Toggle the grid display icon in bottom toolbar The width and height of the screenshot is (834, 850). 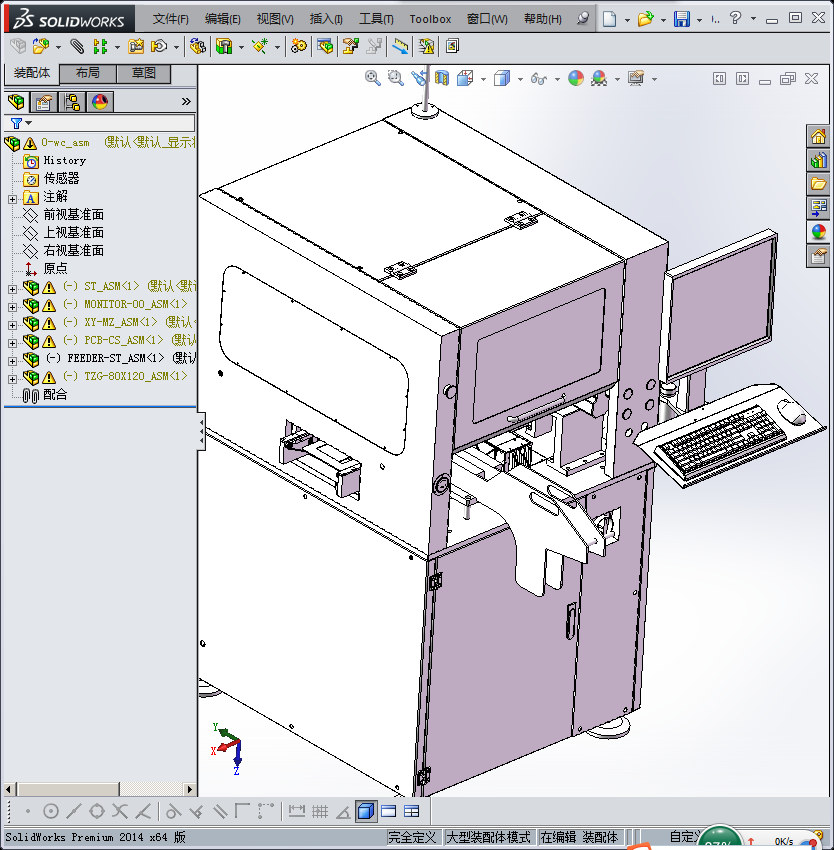click(x=320, y=811)
